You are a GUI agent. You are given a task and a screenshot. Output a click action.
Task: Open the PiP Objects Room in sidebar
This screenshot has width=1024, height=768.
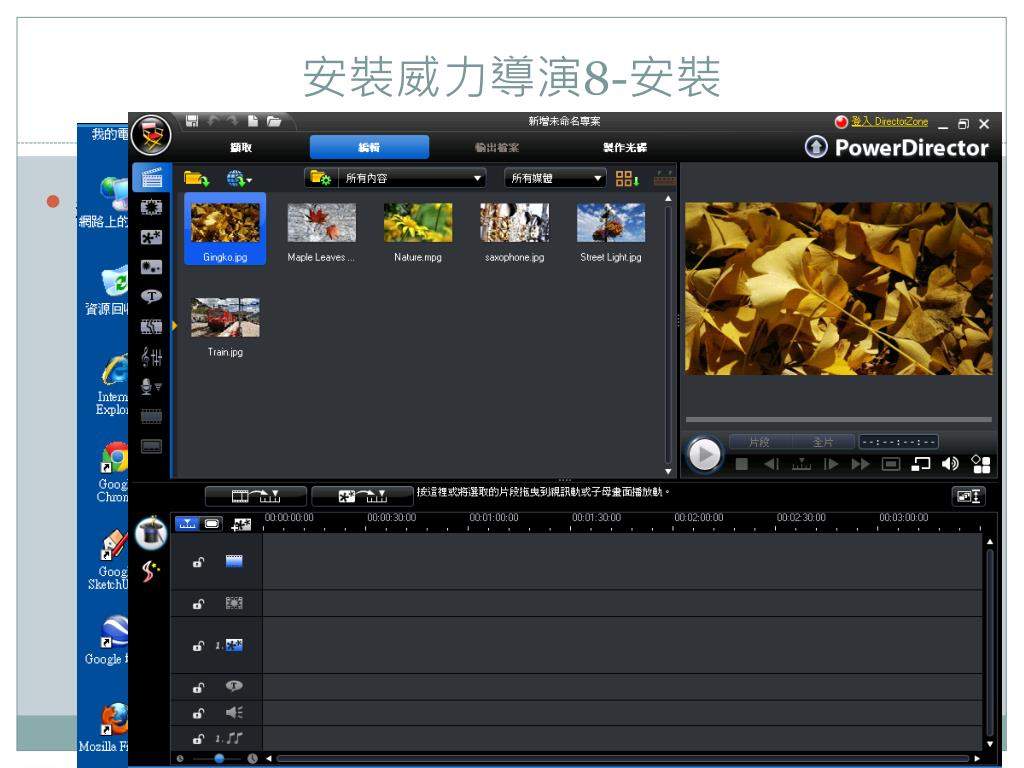[x=152, y=237]
